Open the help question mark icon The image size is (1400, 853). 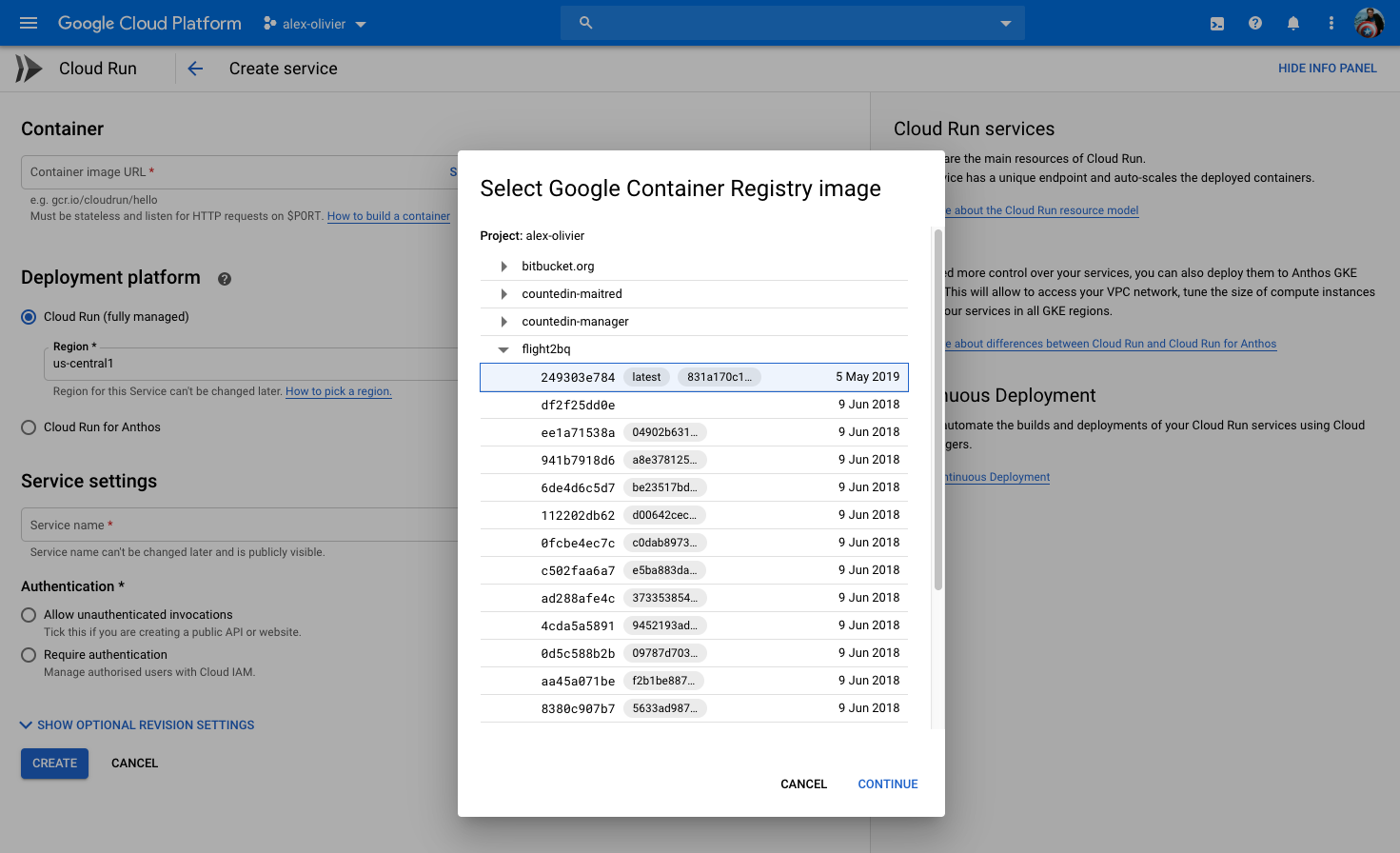(1255, 23)
